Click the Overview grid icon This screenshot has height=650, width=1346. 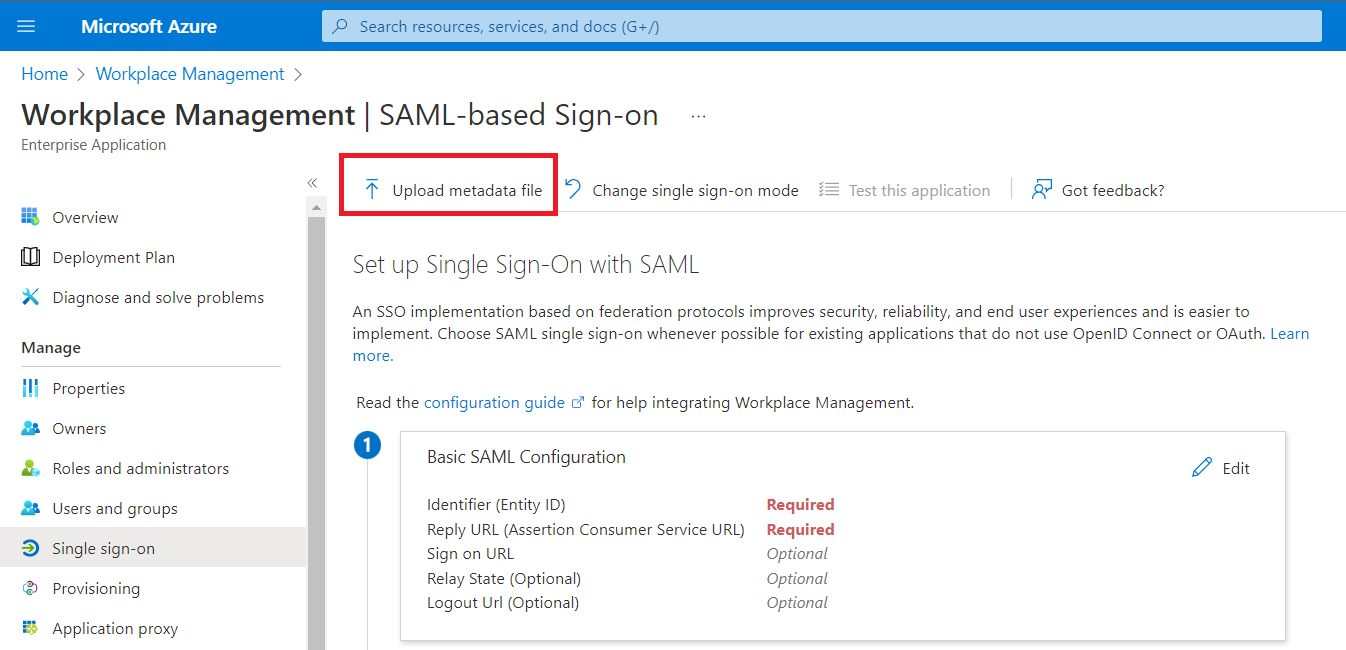coord(30,217)
